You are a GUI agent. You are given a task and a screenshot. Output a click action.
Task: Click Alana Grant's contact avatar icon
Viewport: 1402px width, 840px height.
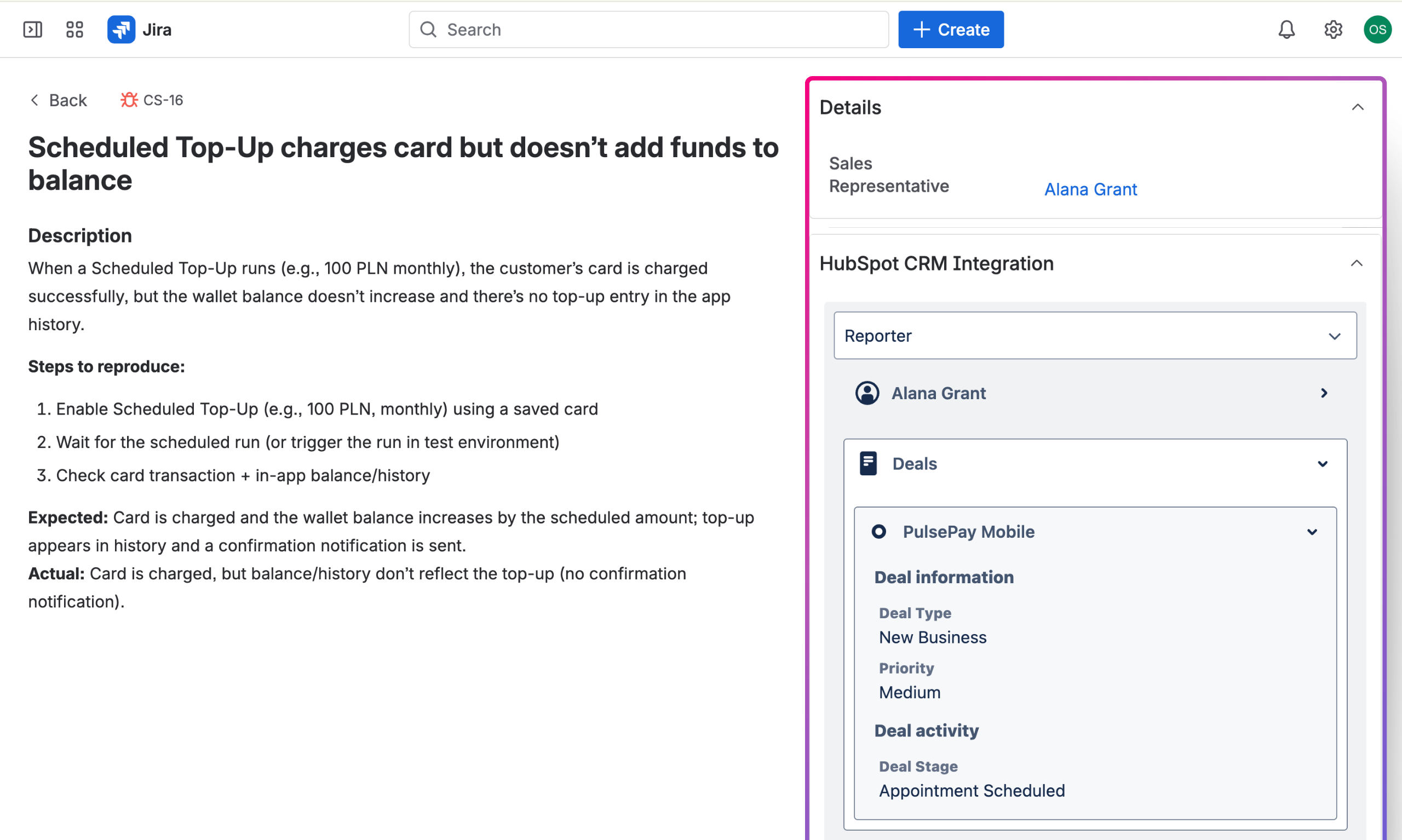866,393
